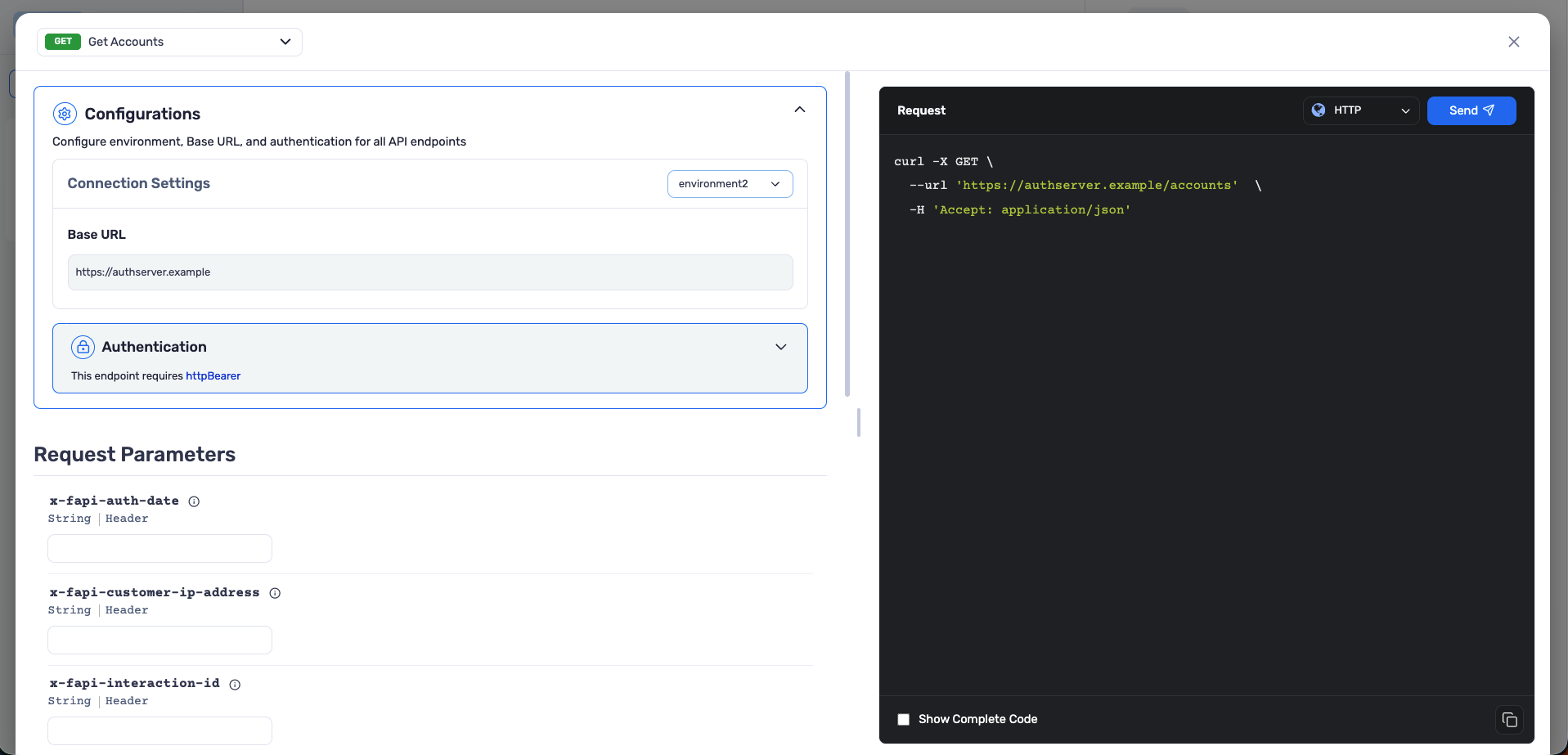1568x755 pixels.
Task: Expand the Authentication section
Action: (780, 347)
